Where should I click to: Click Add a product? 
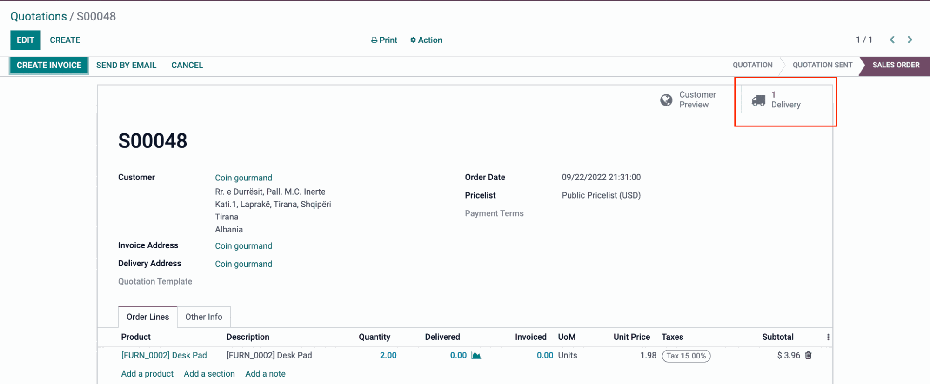coord(147,374)
